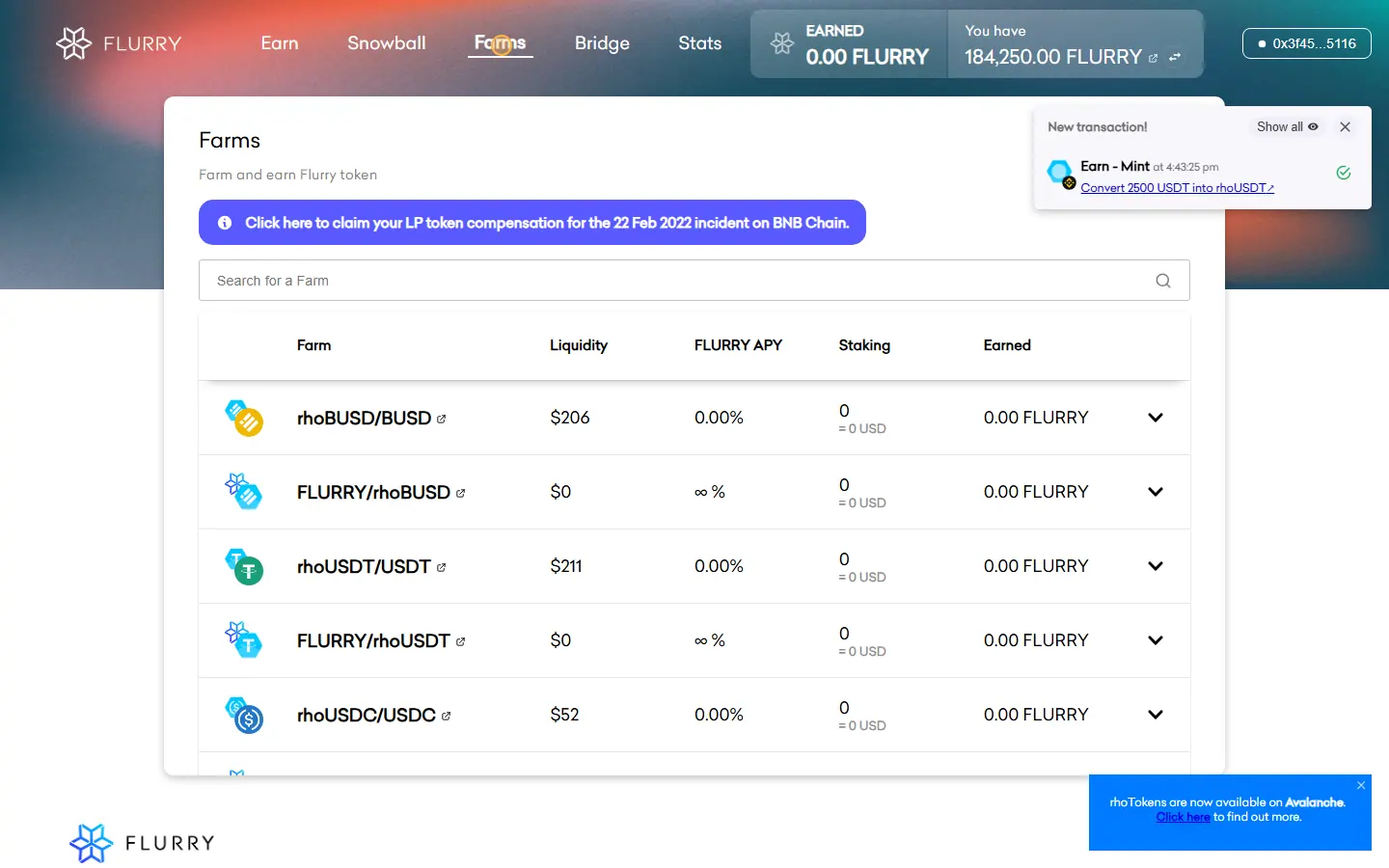Open external link beside FLURRY/rhoUSDT

click(460, 641)
